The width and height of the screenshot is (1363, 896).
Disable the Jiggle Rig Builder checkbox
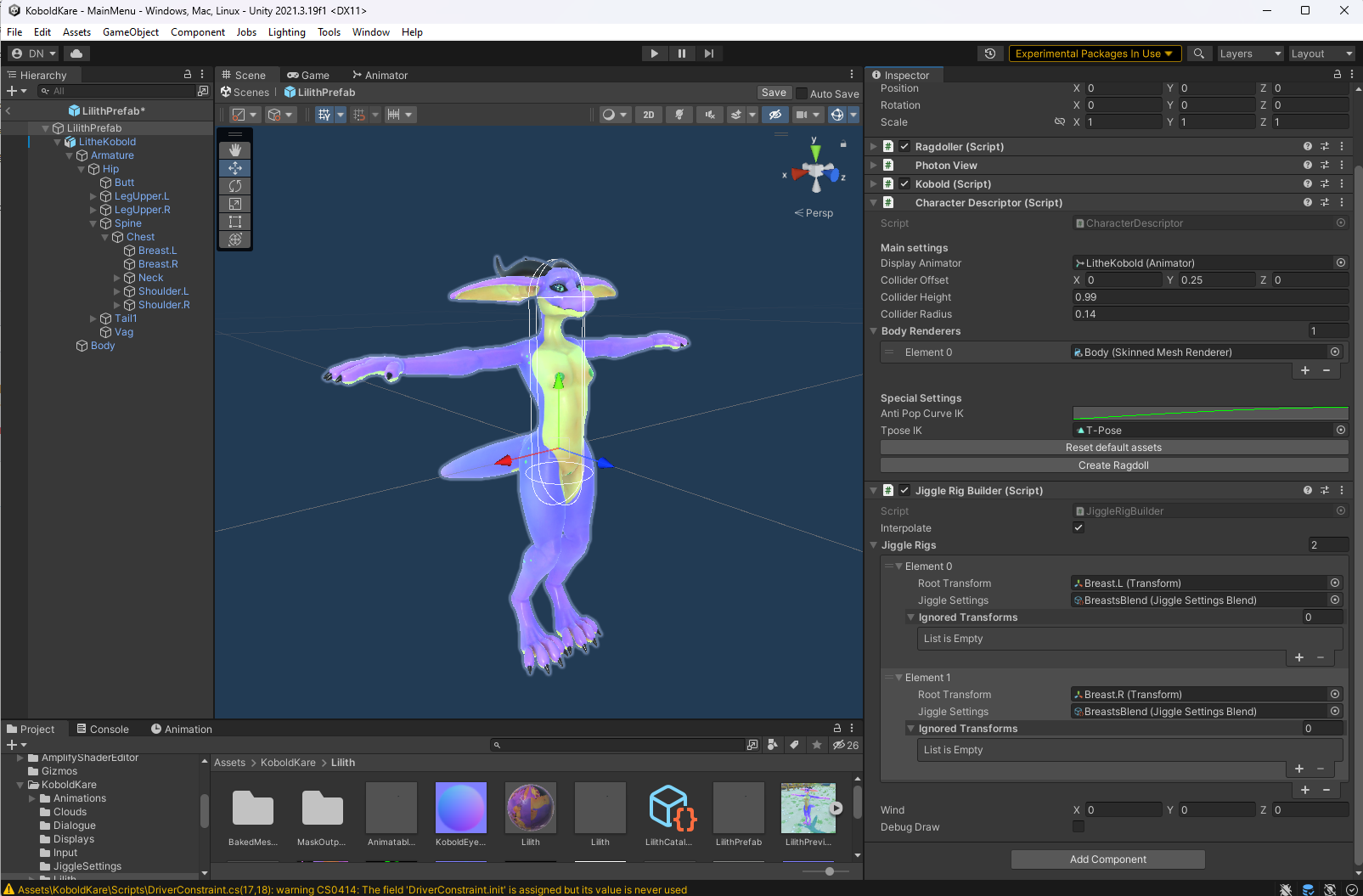905,491
